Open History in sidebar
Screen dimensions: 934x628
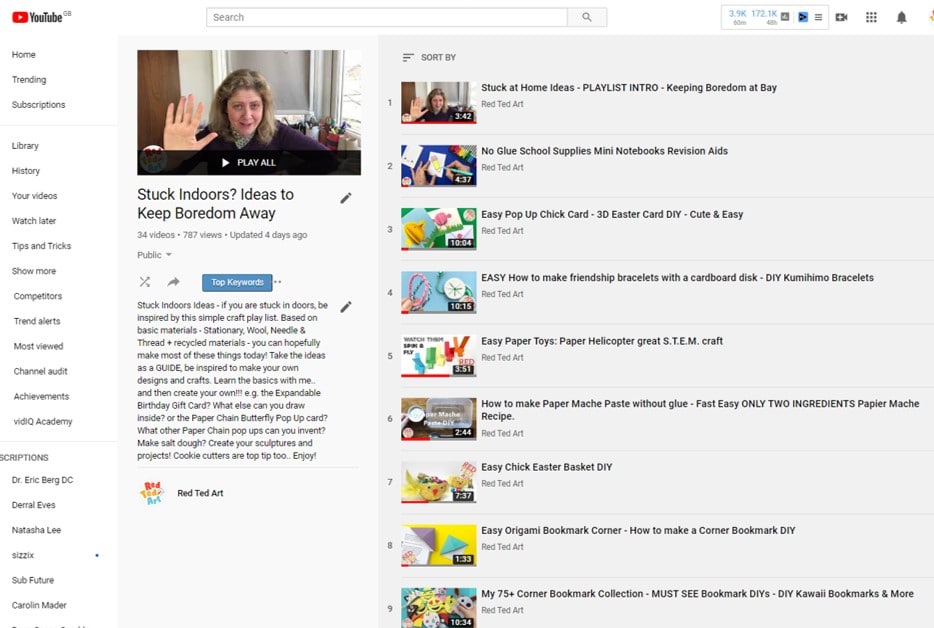(26, 170)
